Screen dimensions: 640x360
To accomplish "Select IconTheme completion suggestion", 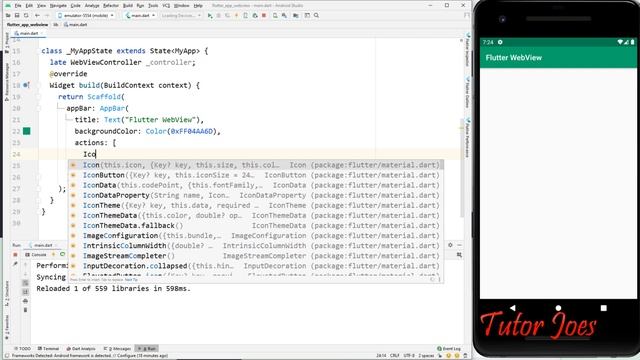I will (256, 205).
